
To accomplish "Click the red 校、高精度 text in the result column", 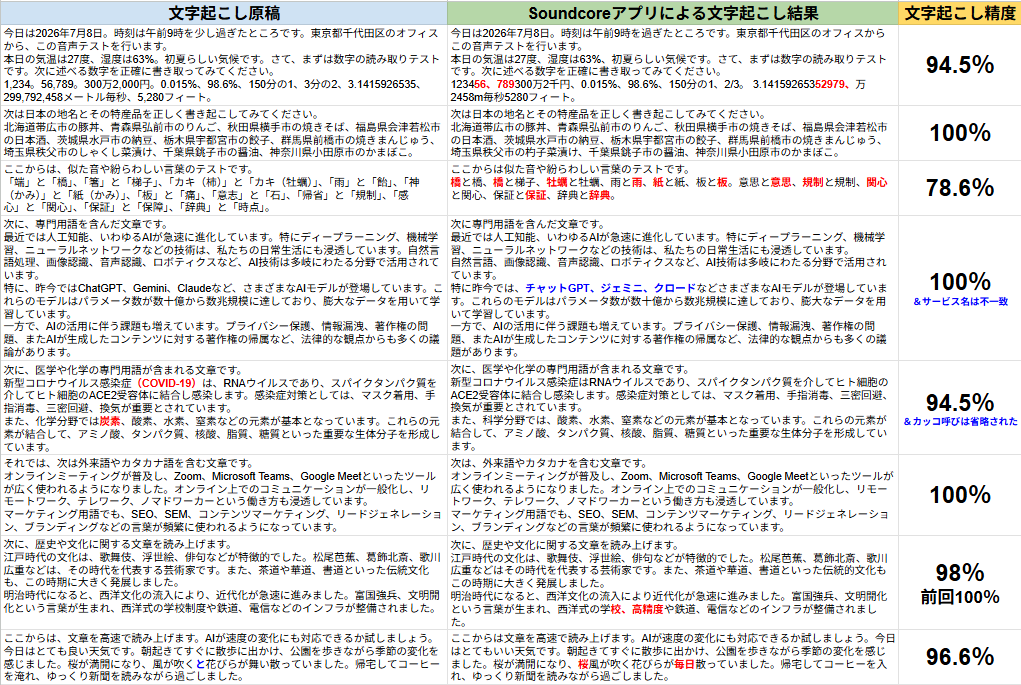I will tap(637, 609).
